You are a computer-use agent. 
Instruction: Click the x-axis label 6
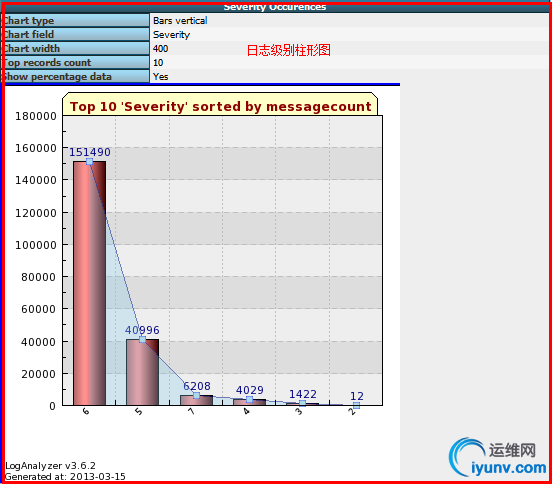tap(86, 411)
